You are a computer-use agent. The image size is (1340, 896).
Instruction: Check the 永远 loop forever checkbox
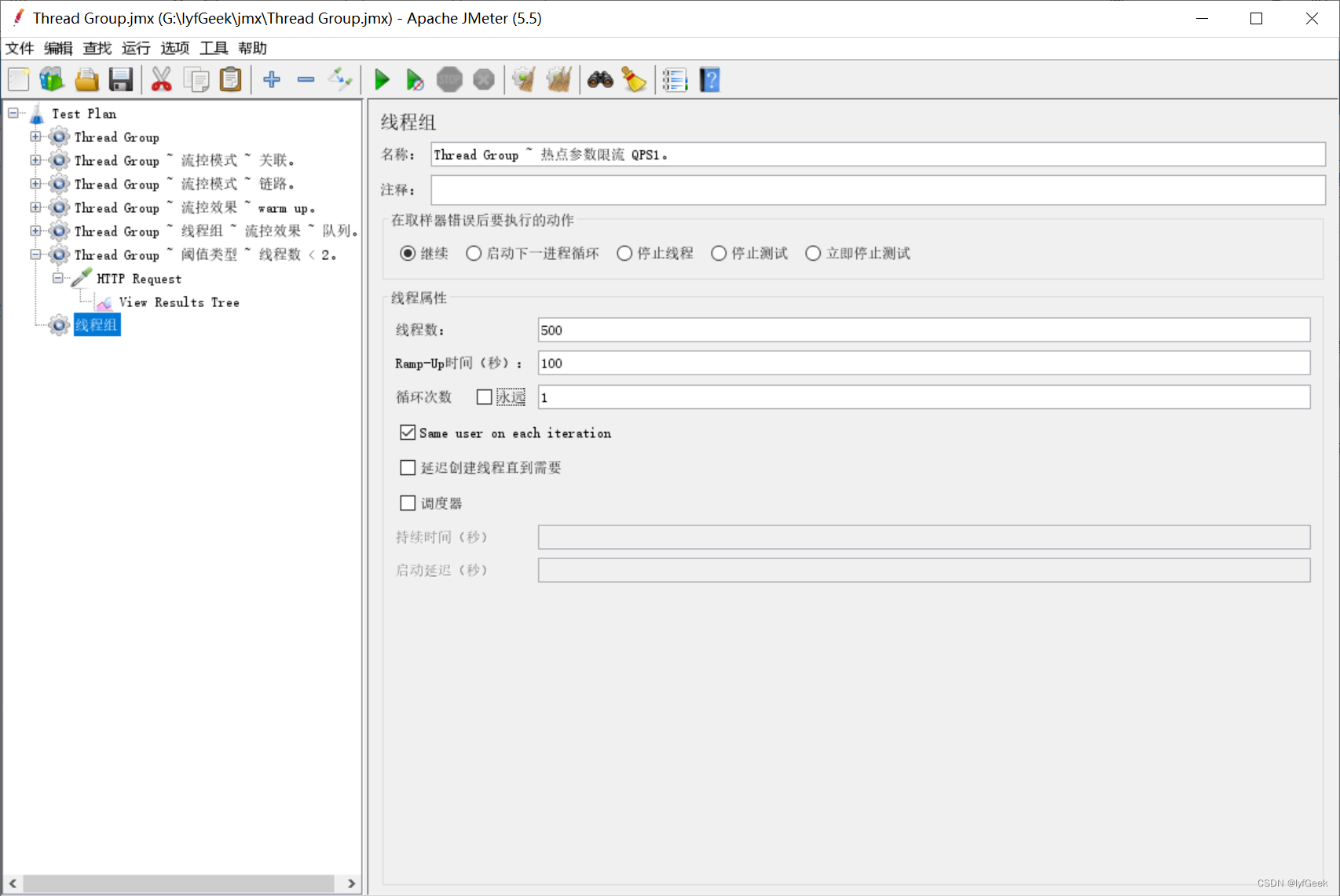(x=485, y=397)
